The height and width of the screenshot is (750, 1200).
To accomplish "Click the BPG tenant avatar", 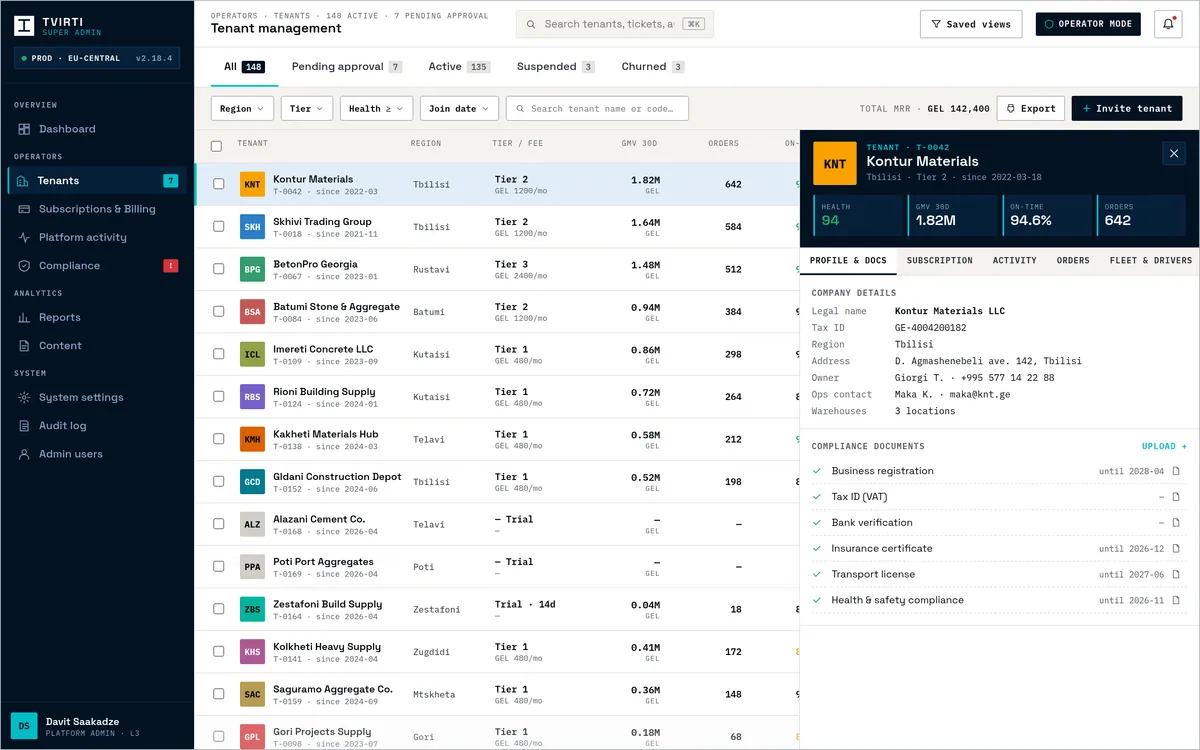I will 252,270.
